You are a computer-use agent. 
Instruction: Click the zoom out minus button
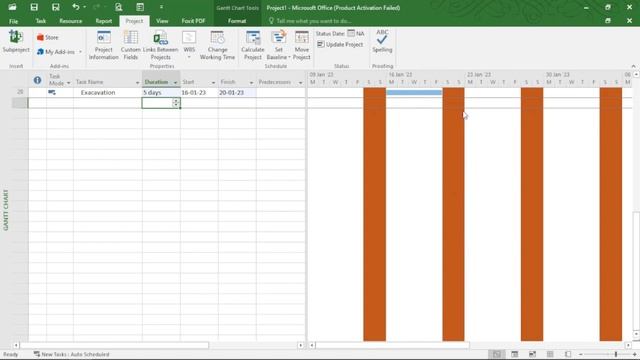point(581,354)
